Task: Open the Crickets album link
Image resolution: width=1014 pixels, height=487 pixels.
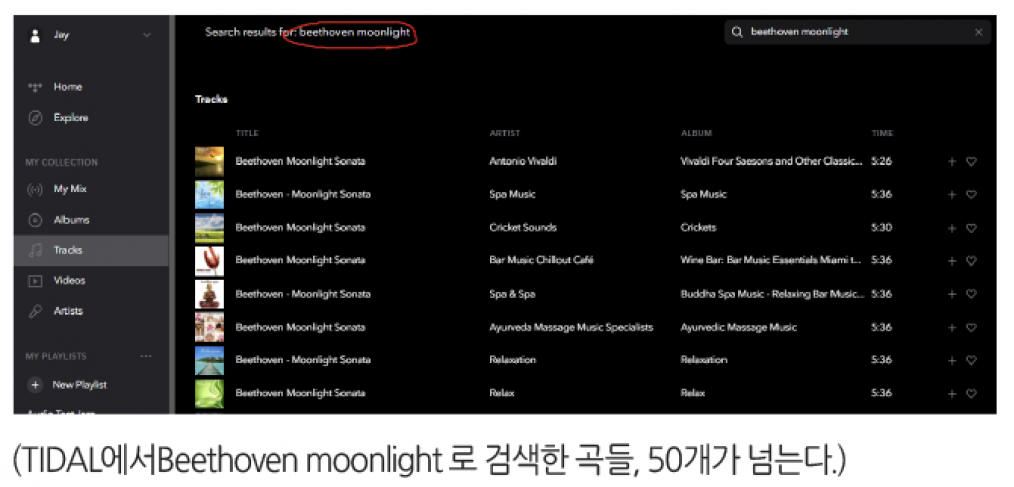Action: (x=698, y=228)
